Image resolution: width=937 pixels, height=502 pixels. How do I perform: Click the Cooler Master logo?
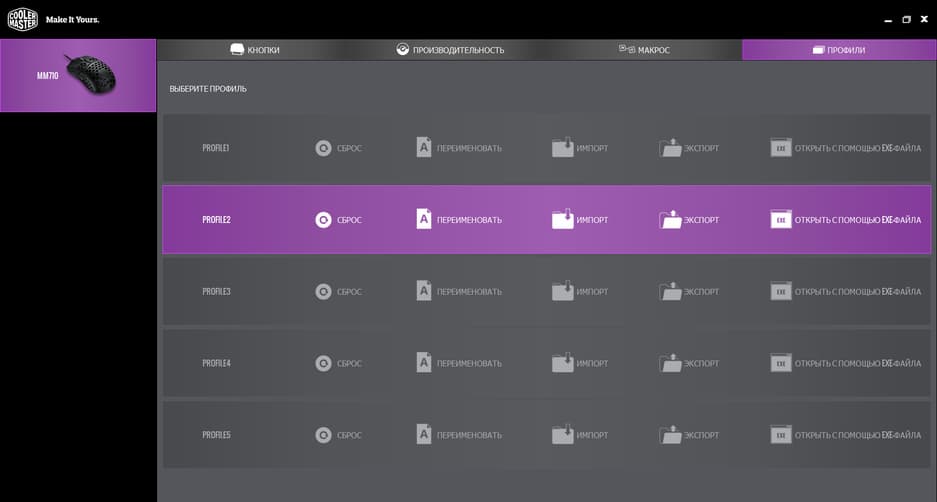[x=23, y=19]
